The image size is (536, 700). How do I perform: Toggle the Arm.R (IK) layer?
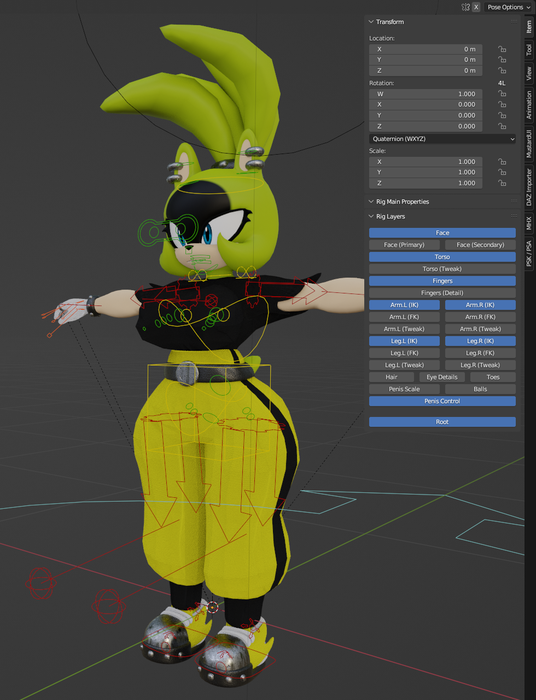point(480,305)
